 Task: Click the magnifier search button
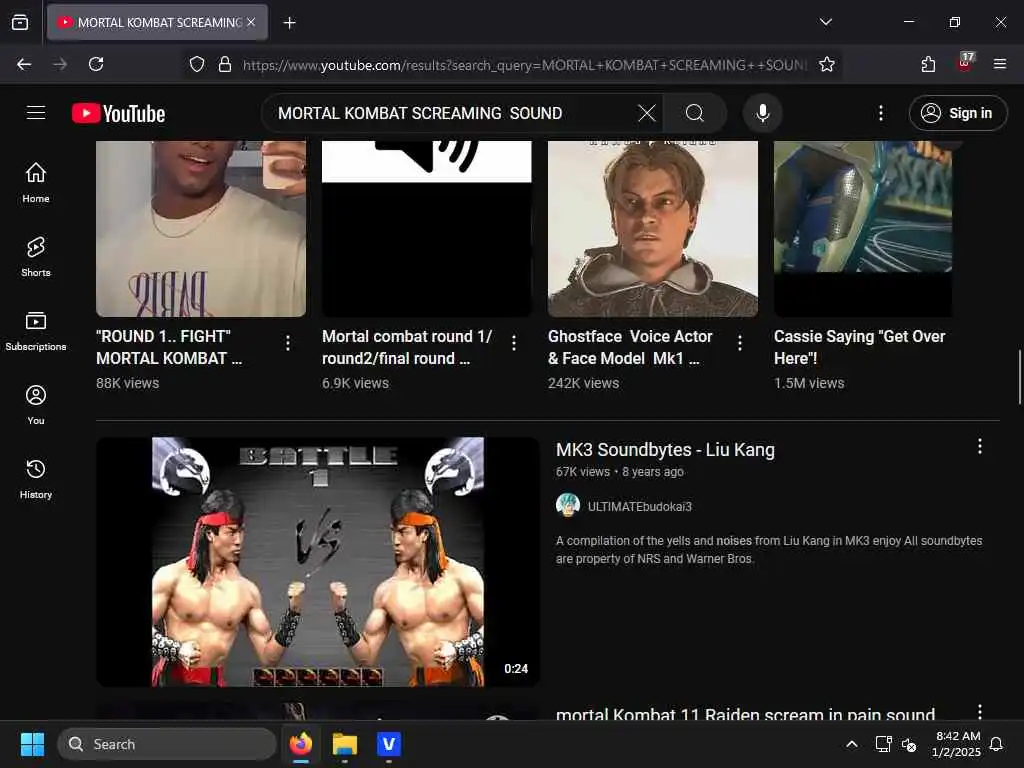coord(695,113)
